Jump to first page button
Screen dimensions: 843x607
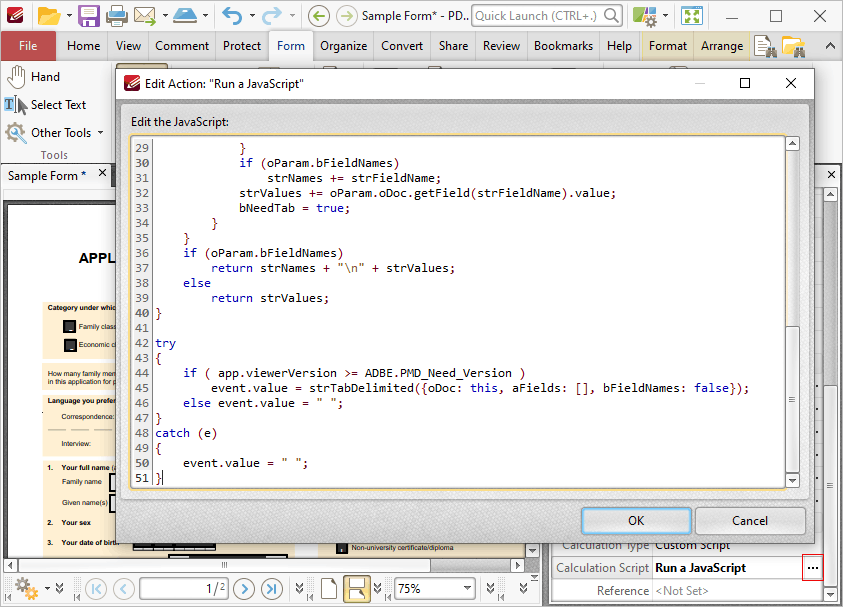97,589
